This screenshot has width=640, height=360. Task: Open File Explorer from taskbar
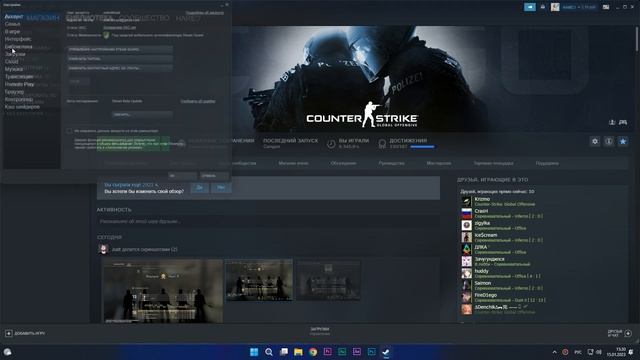tap(298, 352)
